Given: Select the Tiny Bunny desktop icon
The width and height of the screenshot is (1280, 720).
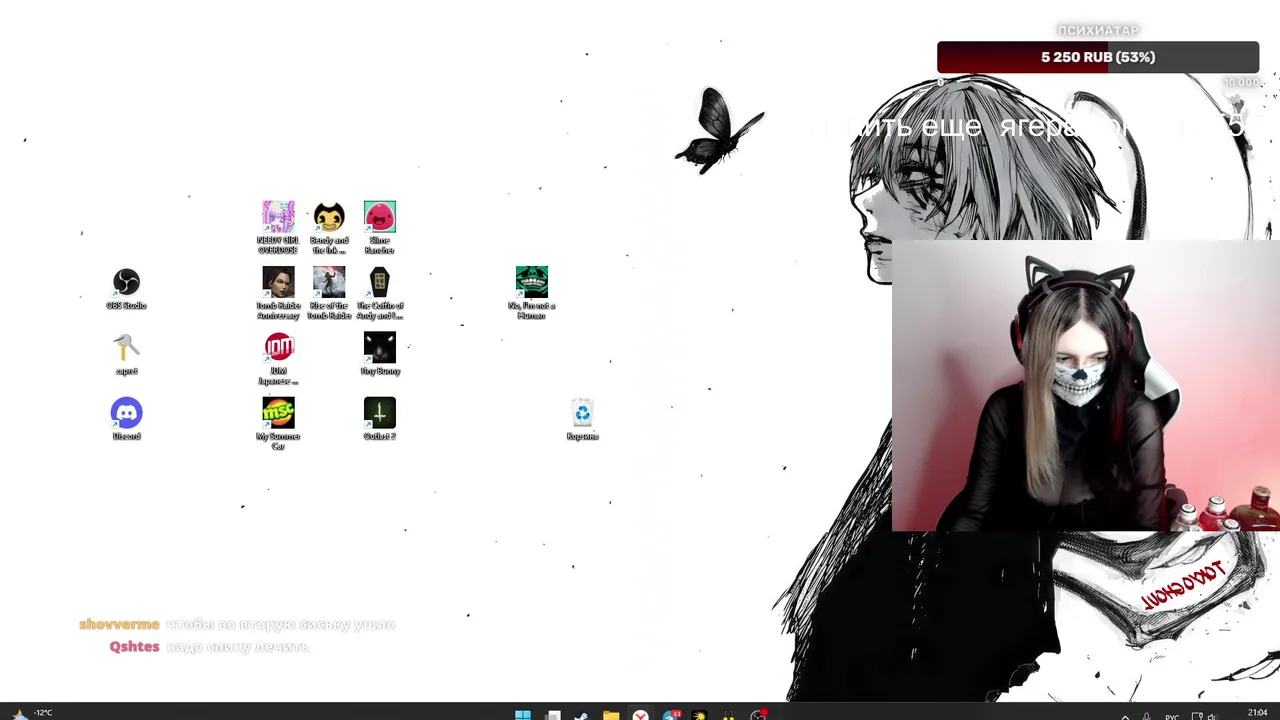Looking at the screenshot, I should pyautogui.click(x=380, y=354).
